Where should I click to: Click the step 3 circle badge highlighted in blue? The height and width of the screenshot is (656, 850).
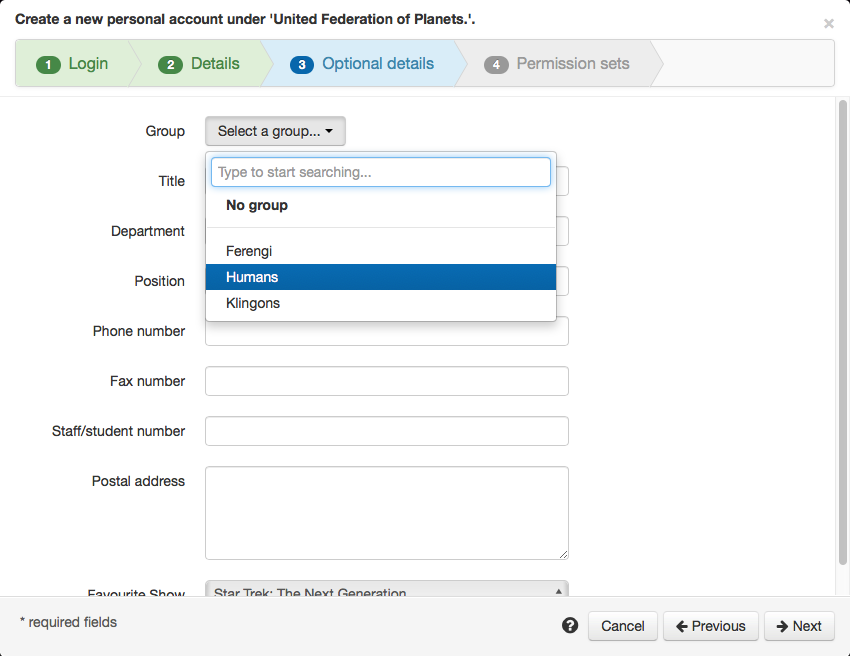click(x=303, y=63)
